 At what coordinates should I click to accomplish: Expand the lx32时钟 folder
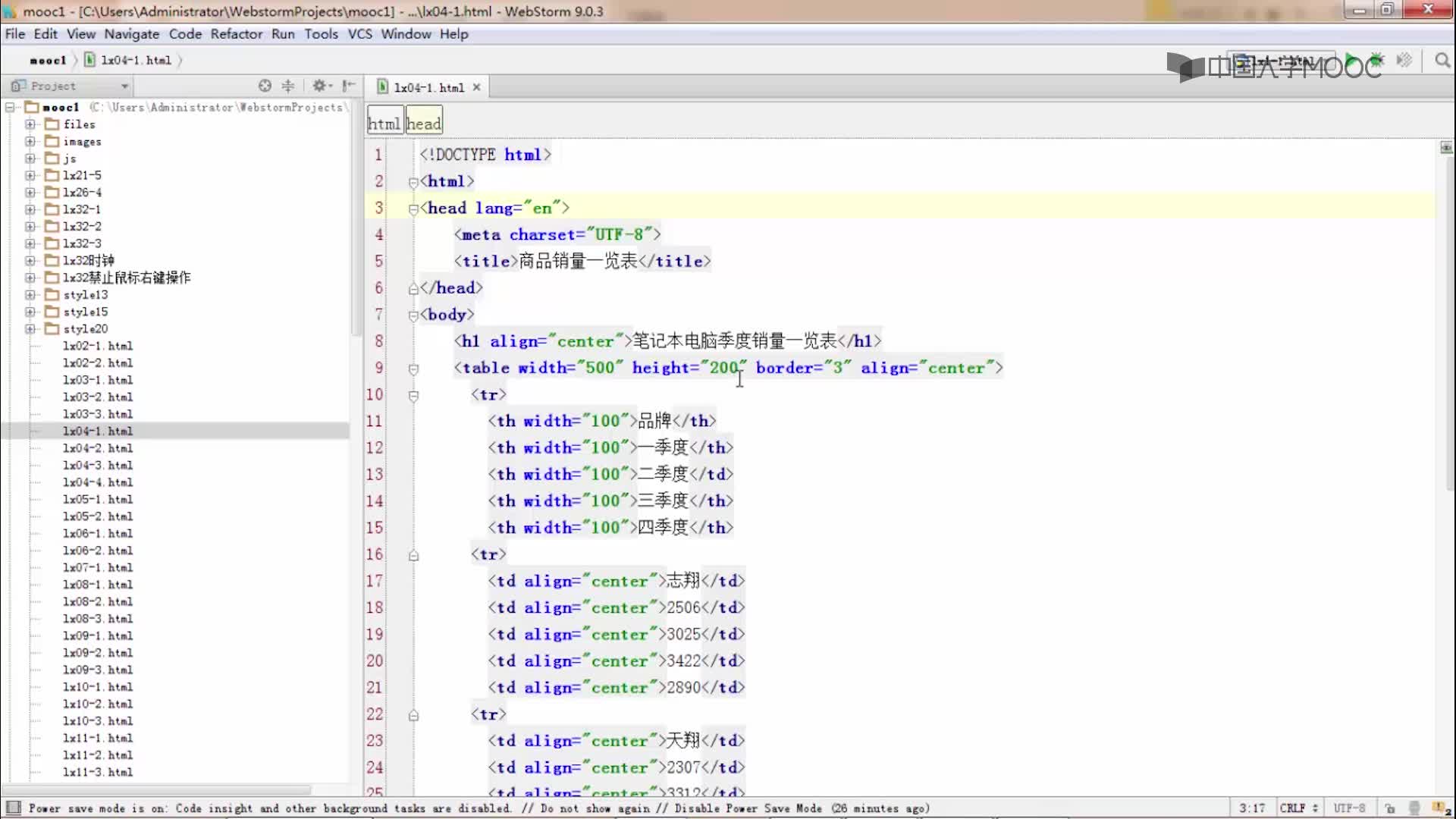click(x=30, y=260)
